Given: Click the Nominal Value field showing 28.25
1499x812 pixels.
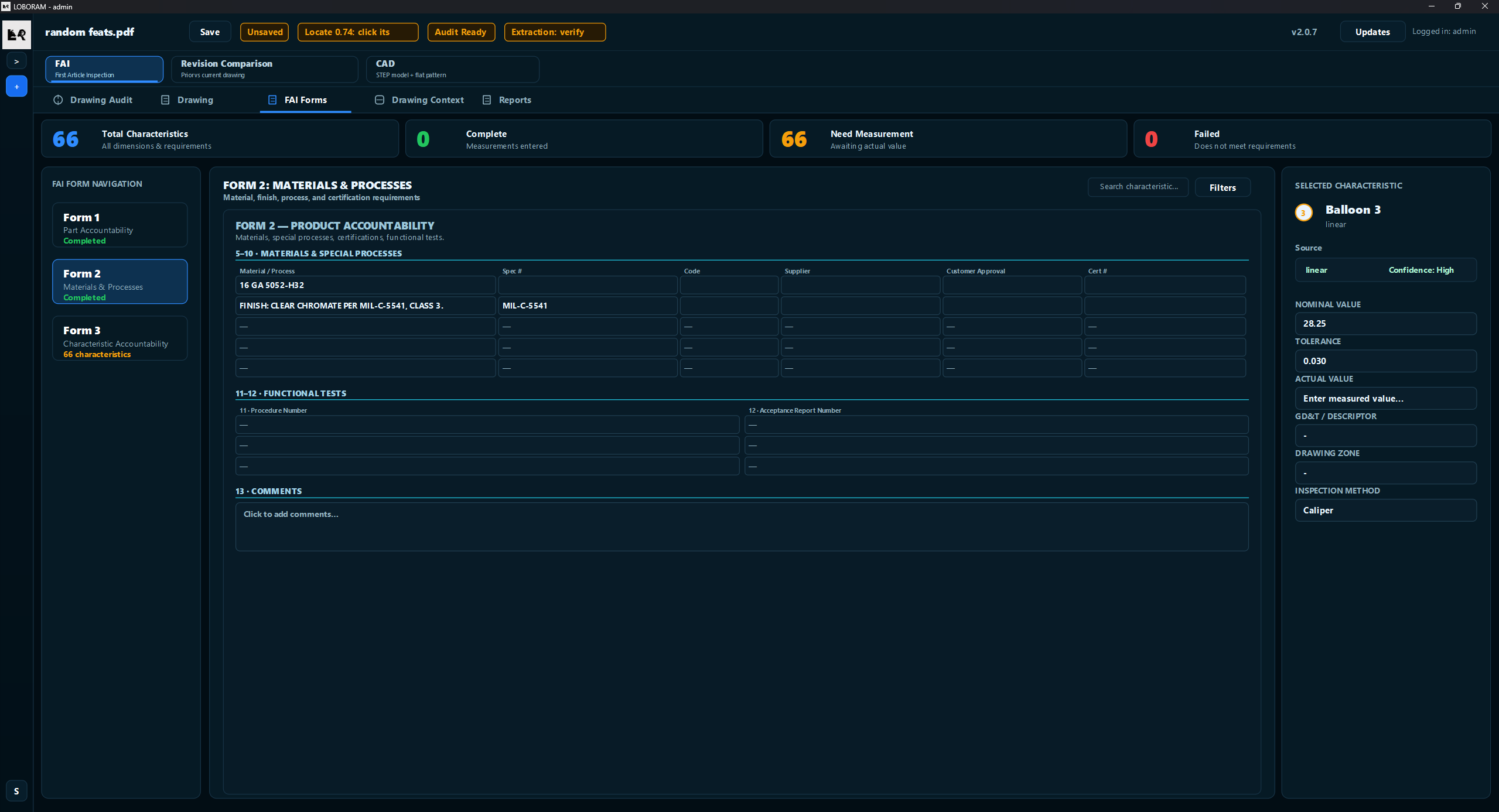Looking at the screenshot, I should click(1385, 324).
